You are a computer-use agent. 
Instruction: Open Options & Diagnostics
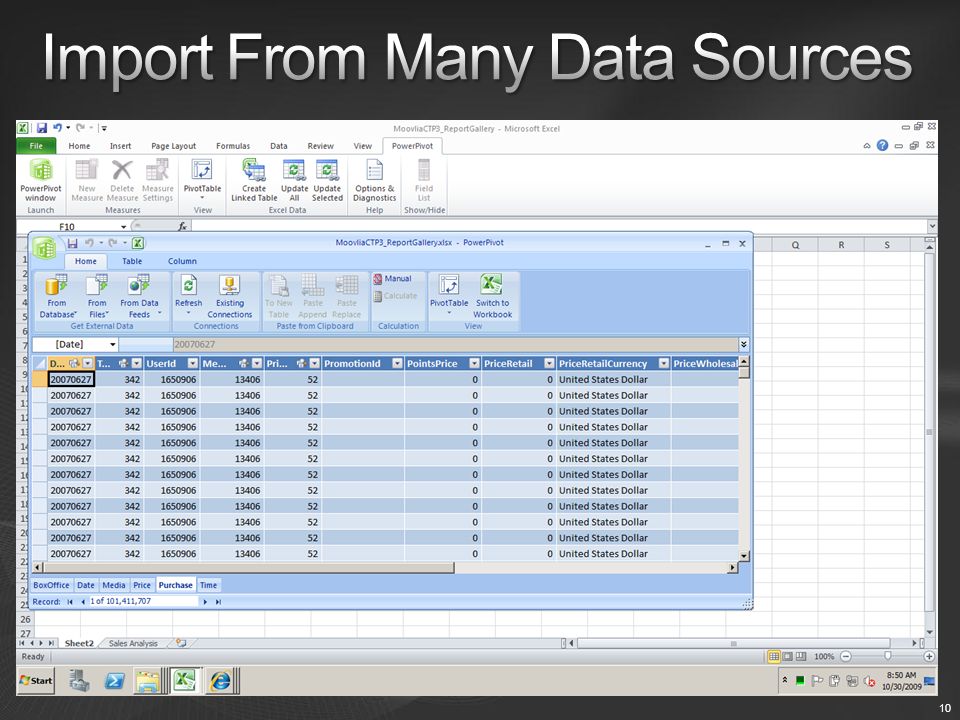(375, 179)
